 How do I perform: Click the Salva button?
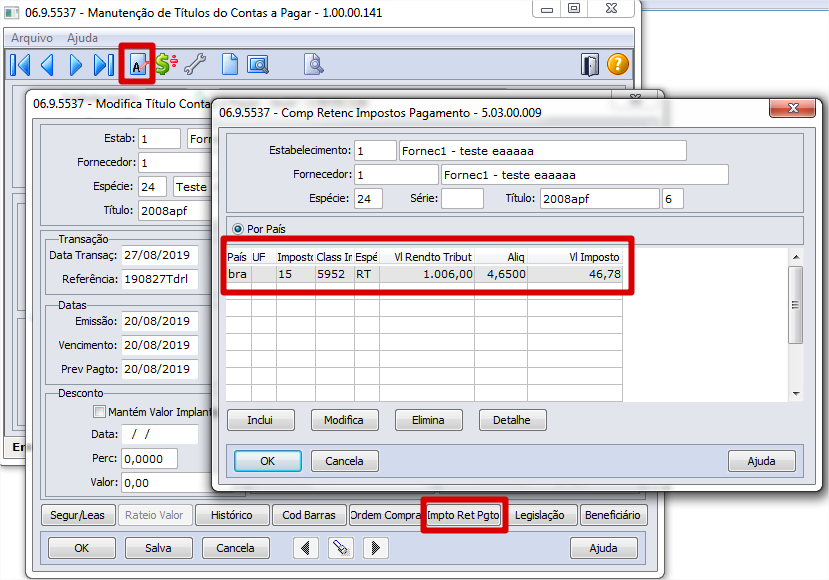coord(159,548)
